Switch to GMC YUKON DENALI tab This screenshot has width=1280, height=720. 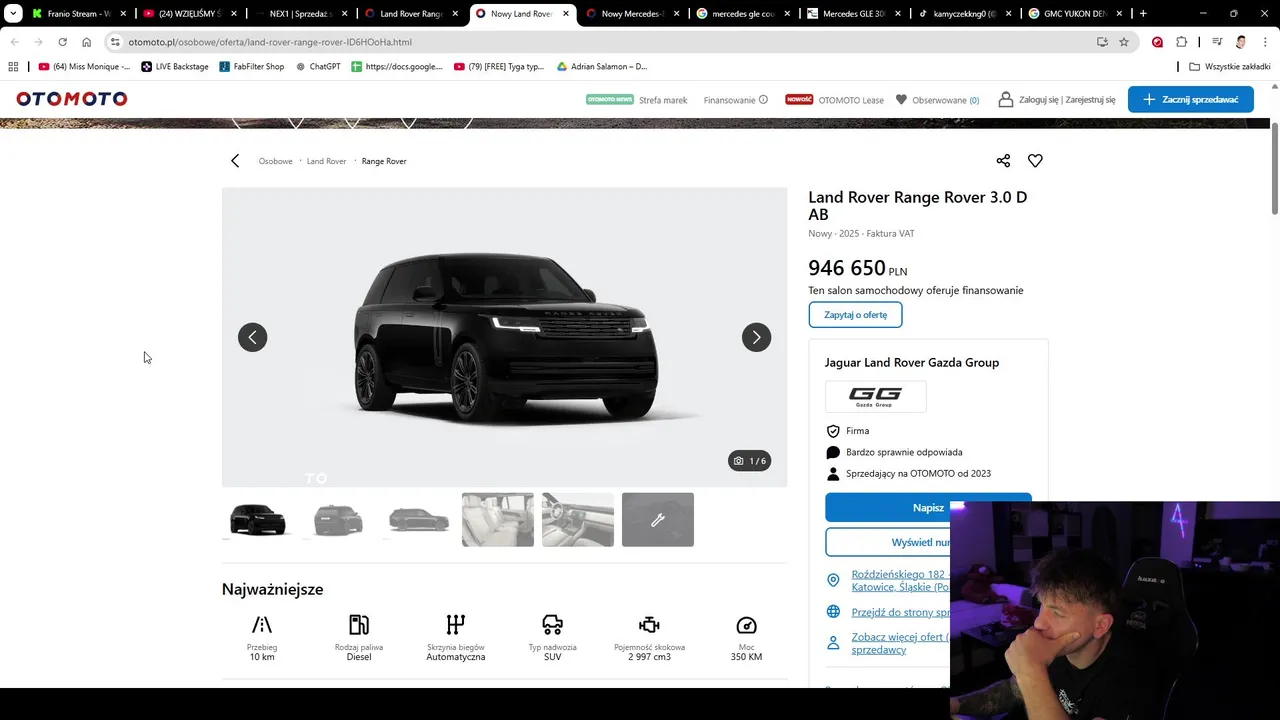point(1076,14)
